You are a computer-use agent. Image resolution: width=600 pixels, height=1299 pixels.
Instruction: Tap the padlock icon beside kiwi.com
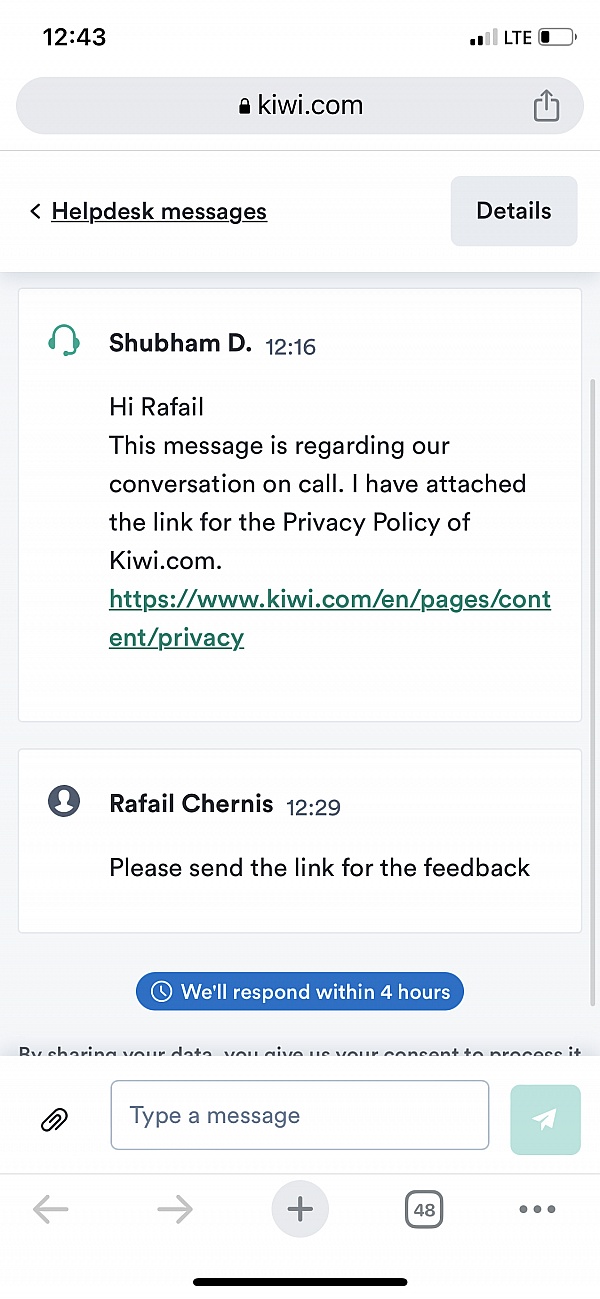[x=244, y=107]
